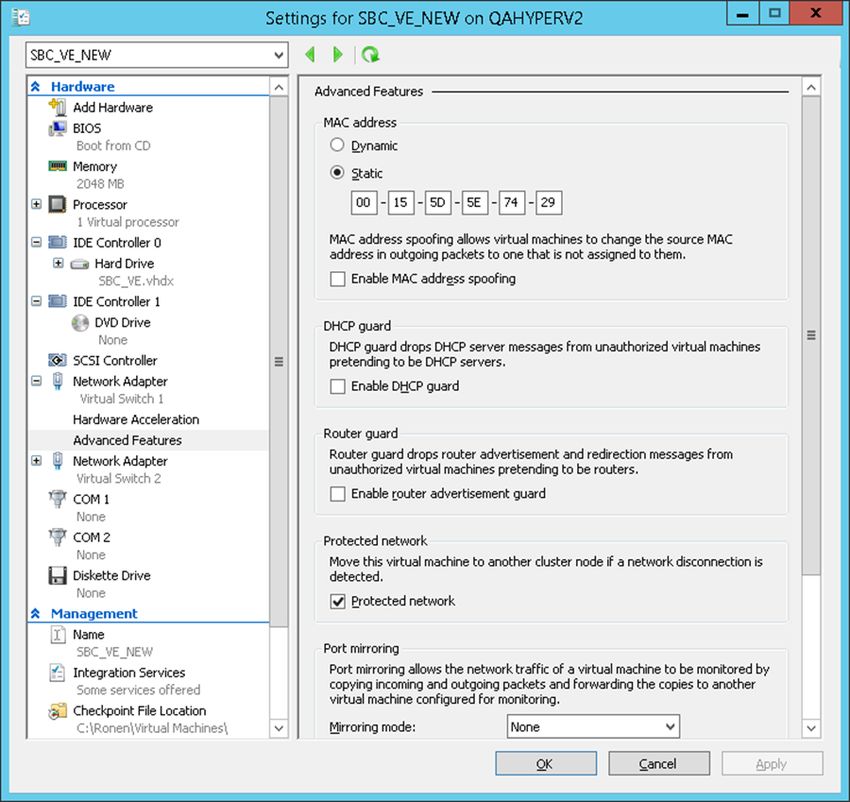
Task: Click the SCSI Controller icon
Action: [x=57, y=360]
